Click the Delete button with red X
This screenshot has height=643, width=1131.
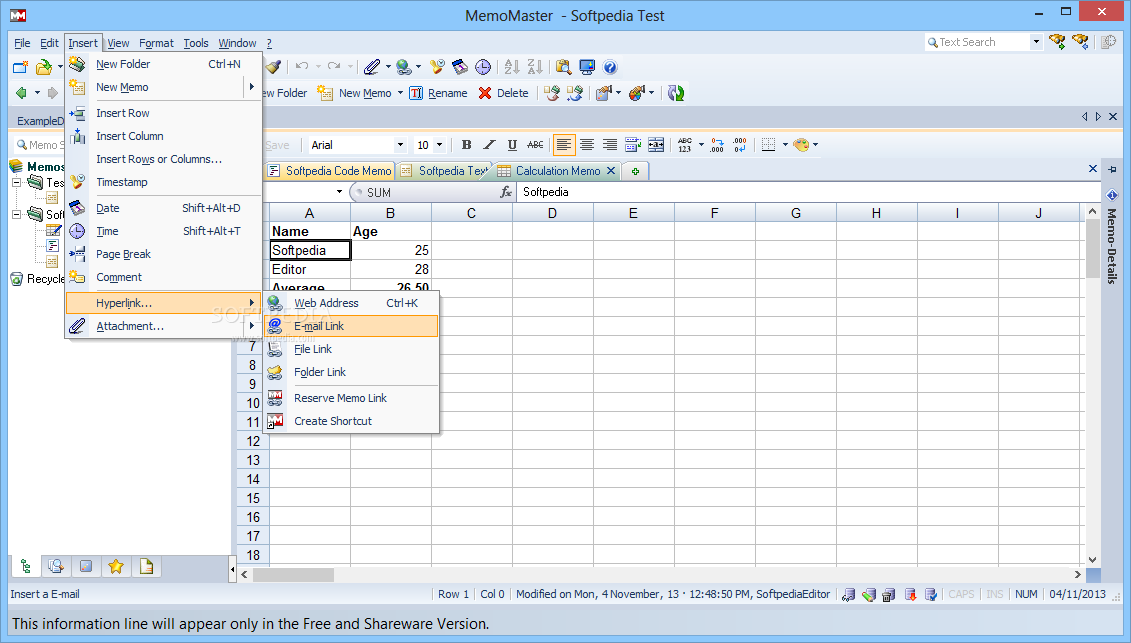coord(503,93)
